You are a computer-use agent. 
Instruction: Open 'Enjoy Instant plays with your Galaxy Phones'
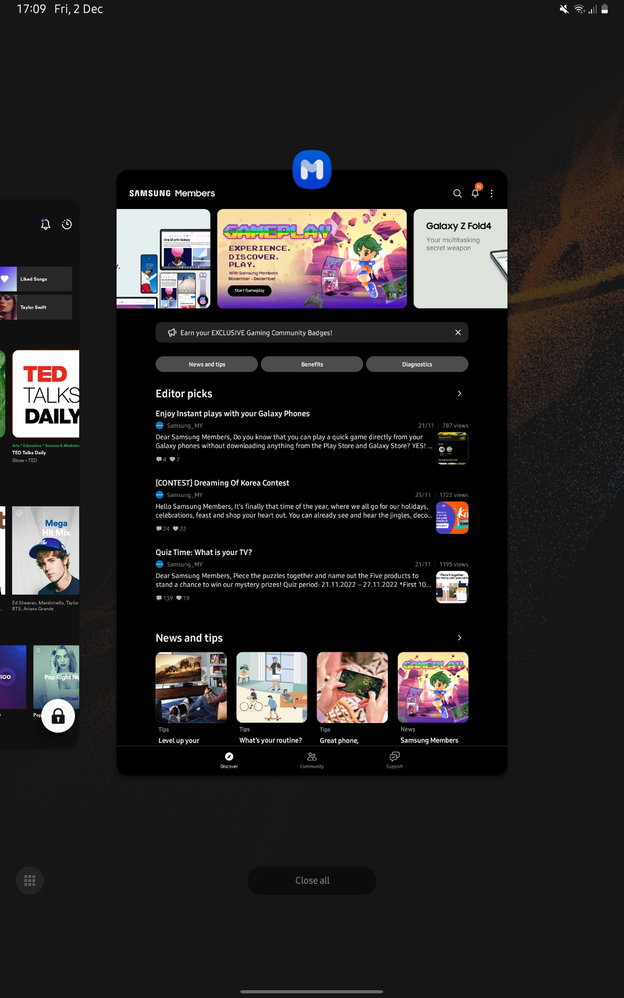(x=232, y=414)
